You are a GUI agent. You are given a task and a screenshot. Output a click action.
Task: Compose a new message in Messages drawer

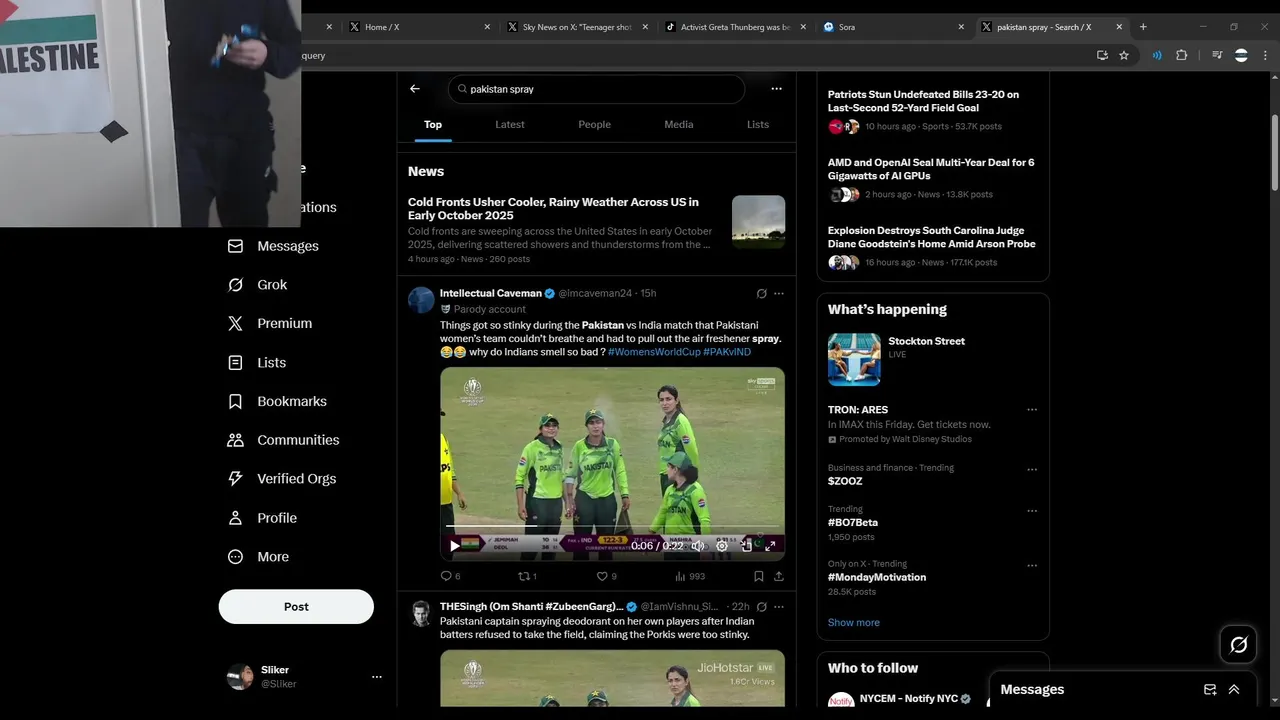point(1210,690)
